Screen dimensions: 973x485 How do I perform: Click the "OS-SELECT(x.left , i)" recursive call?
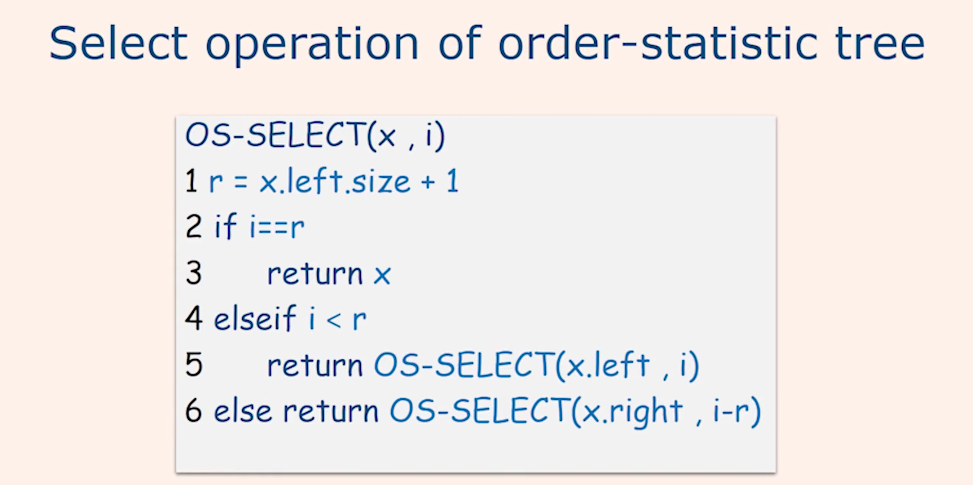click(536, 365)
